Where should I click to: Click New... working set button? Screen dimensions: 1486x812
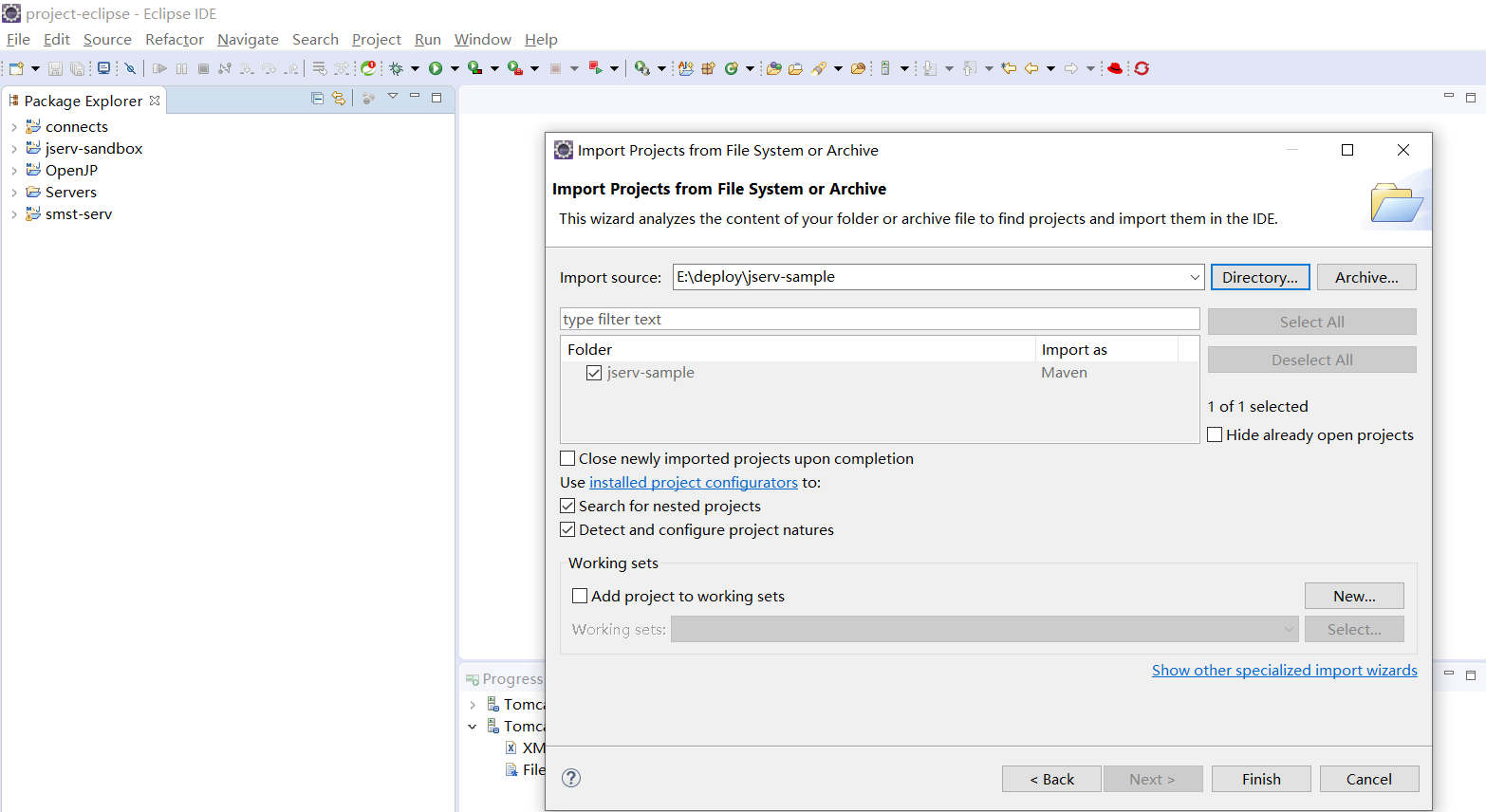[1354, 596]
